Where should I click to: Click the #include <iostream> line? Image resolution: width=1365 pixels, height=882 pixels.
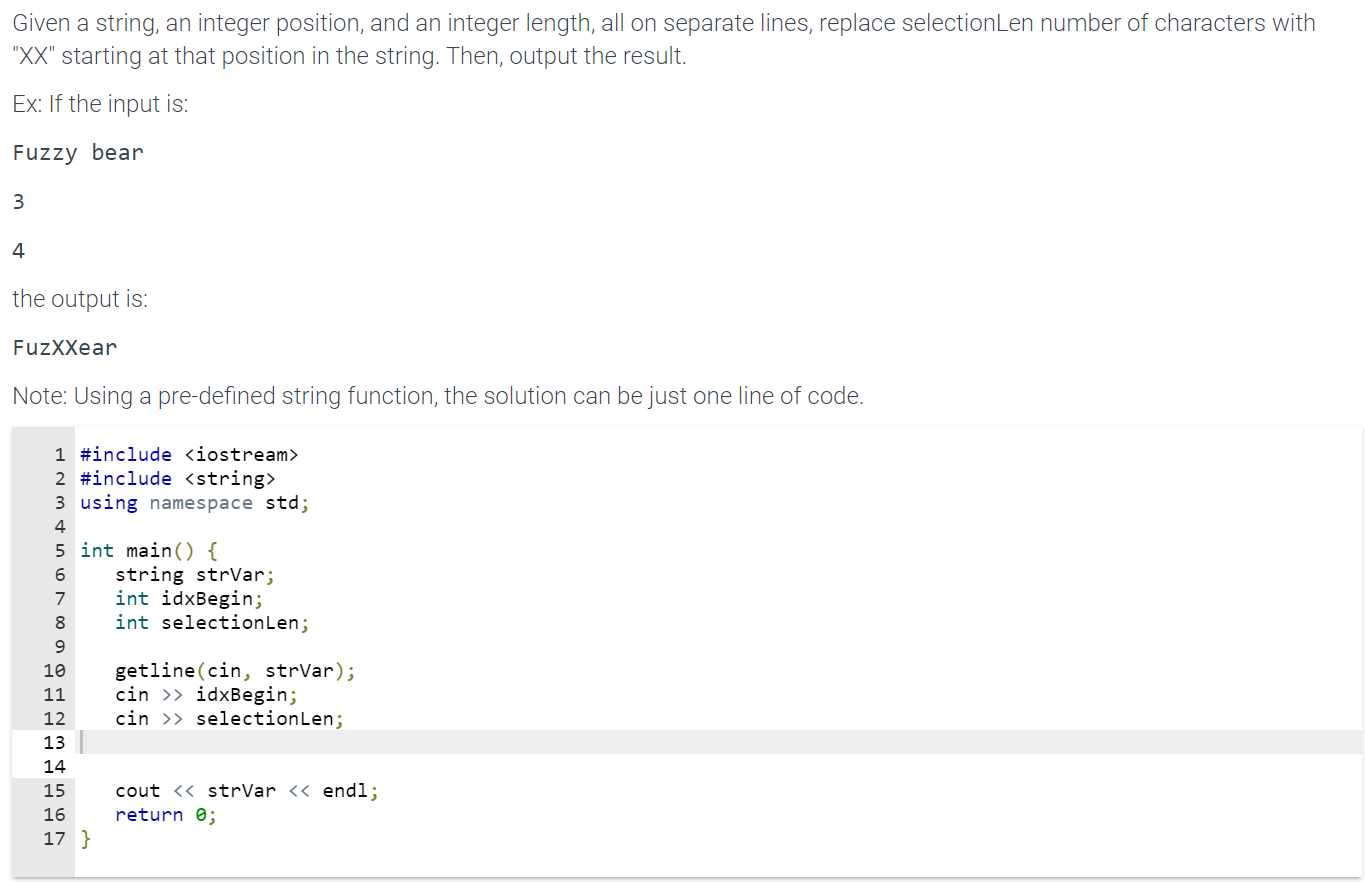[189, 454]
